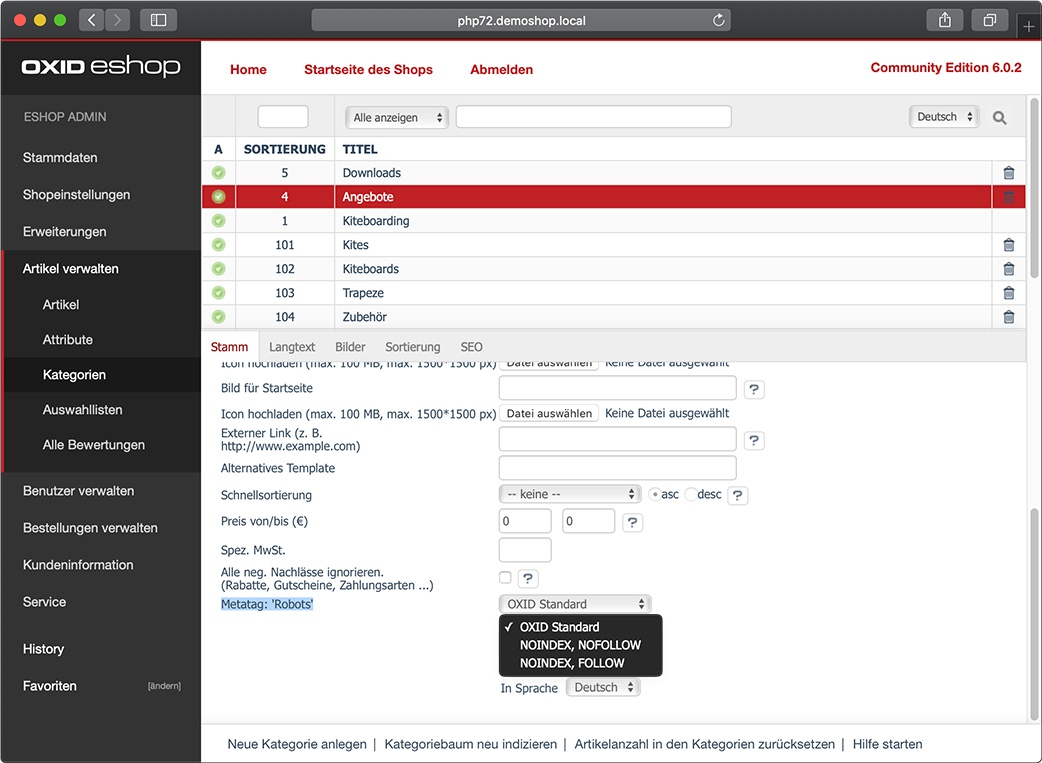Screen dimensions: 1042x763
Task: Click Home link in header
Action: click(249, 70)
